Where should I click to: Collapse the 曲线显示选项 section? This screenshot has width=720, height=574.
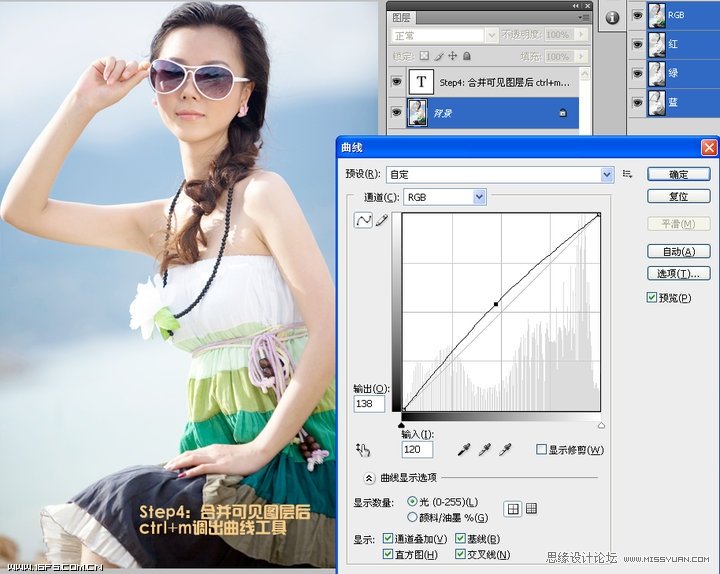point(369,478)
